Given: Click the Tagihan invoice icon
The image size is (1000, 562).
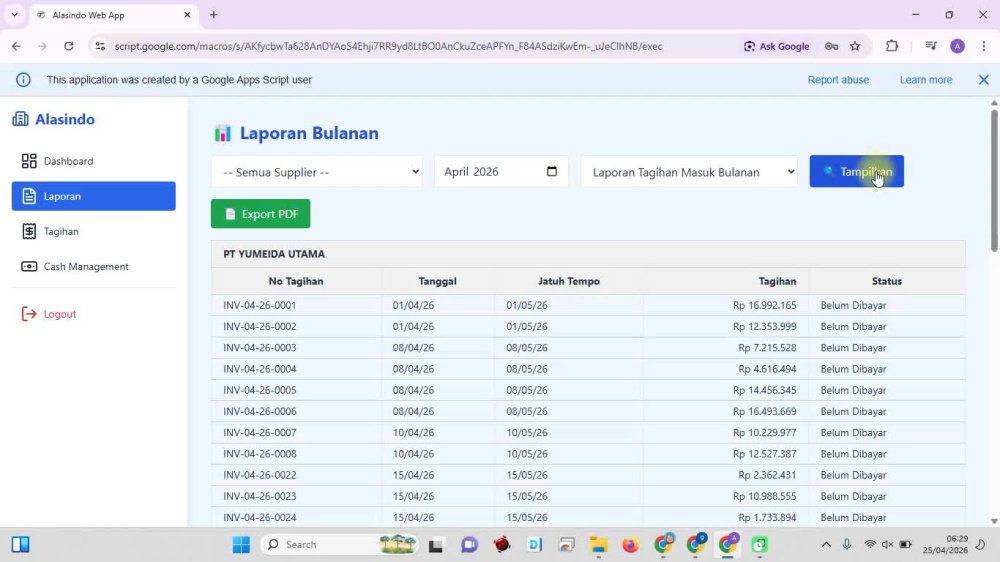Looking at the screenshot, I should pos(29,231).
